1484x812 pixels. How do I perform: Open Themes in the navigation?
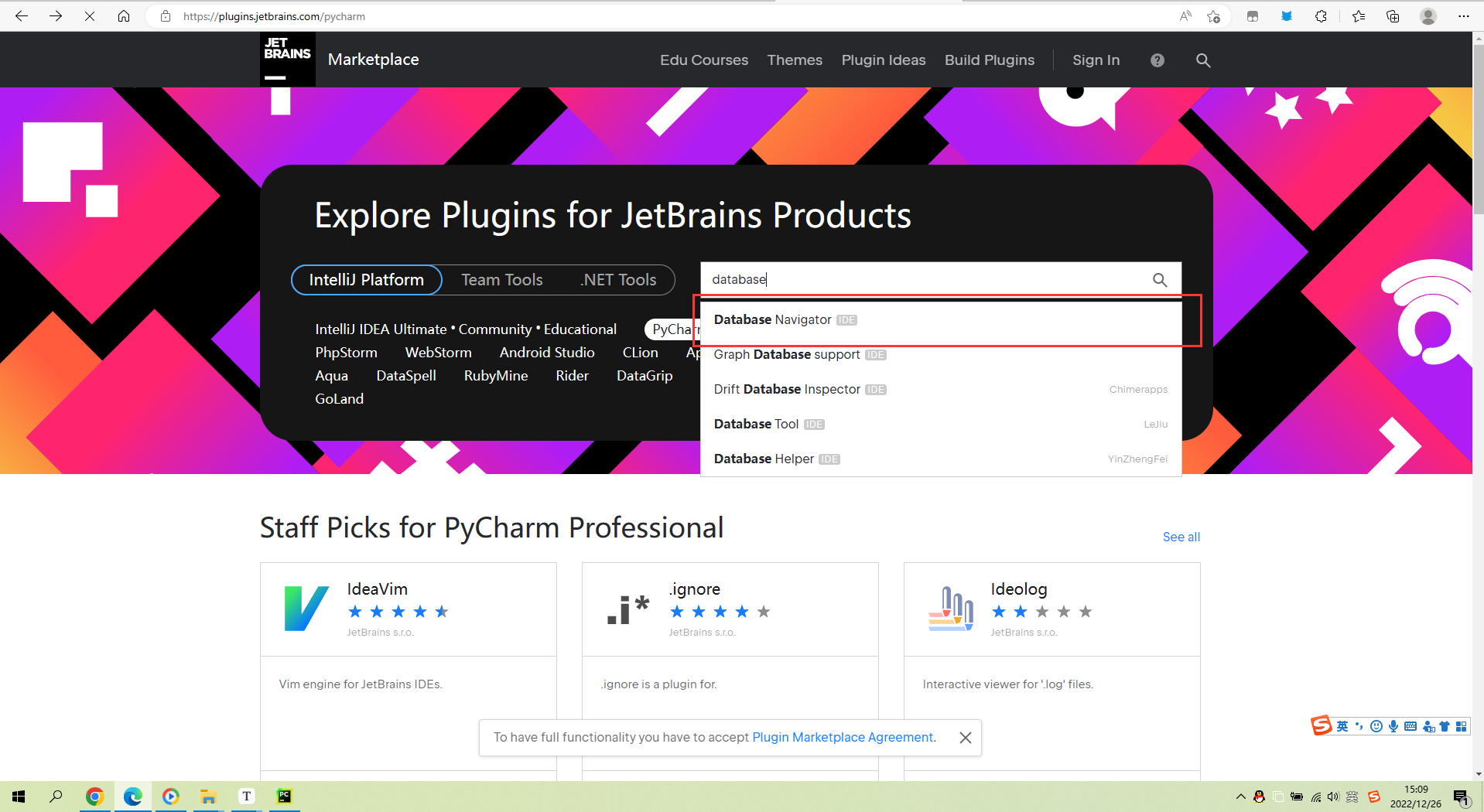795,60
